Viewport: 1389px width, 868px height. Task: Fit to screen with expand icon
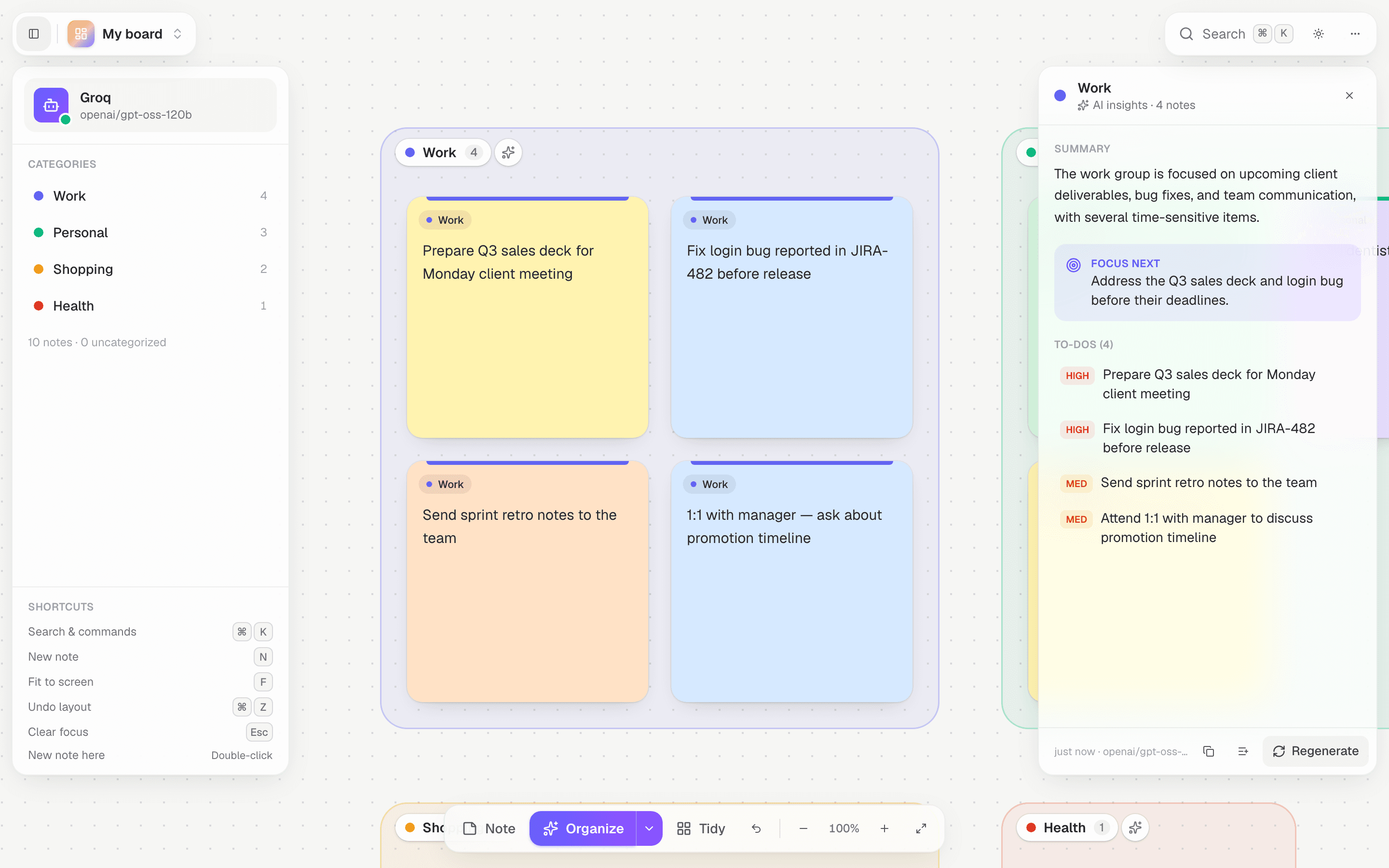click(921, 828)
